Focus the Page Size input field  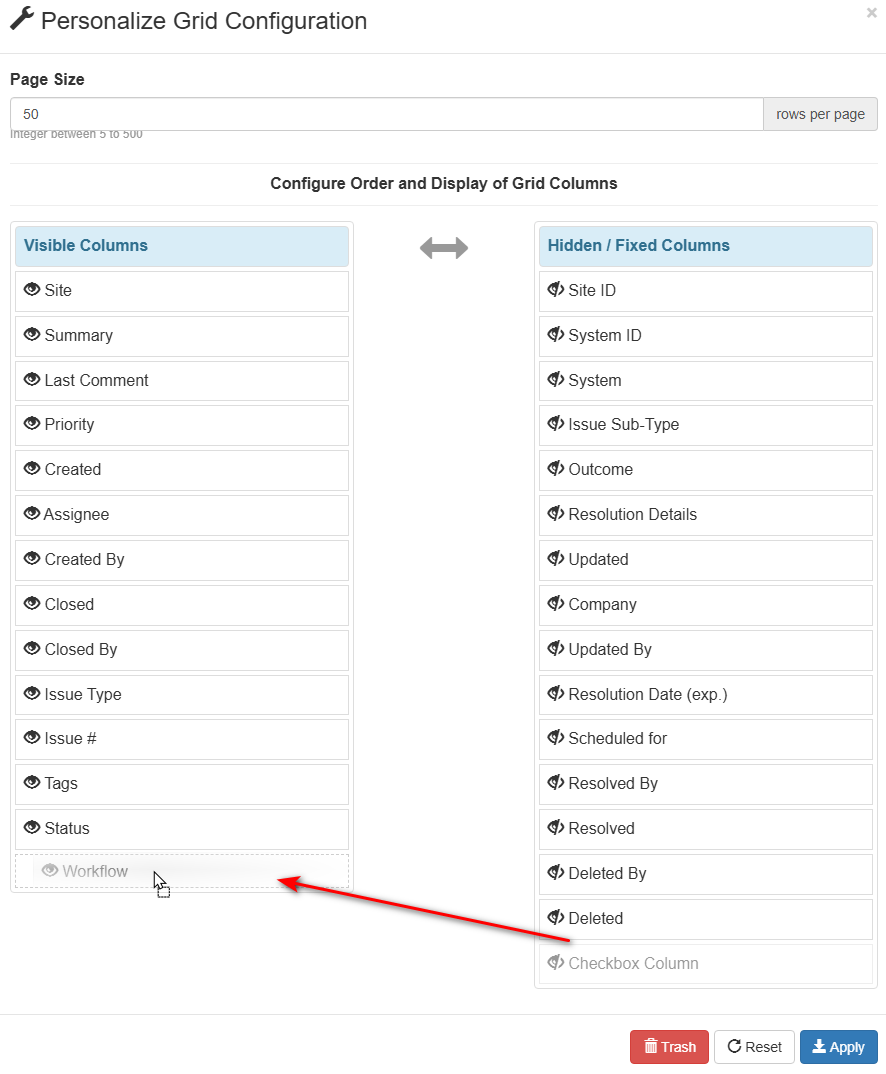tap(386, 114)
